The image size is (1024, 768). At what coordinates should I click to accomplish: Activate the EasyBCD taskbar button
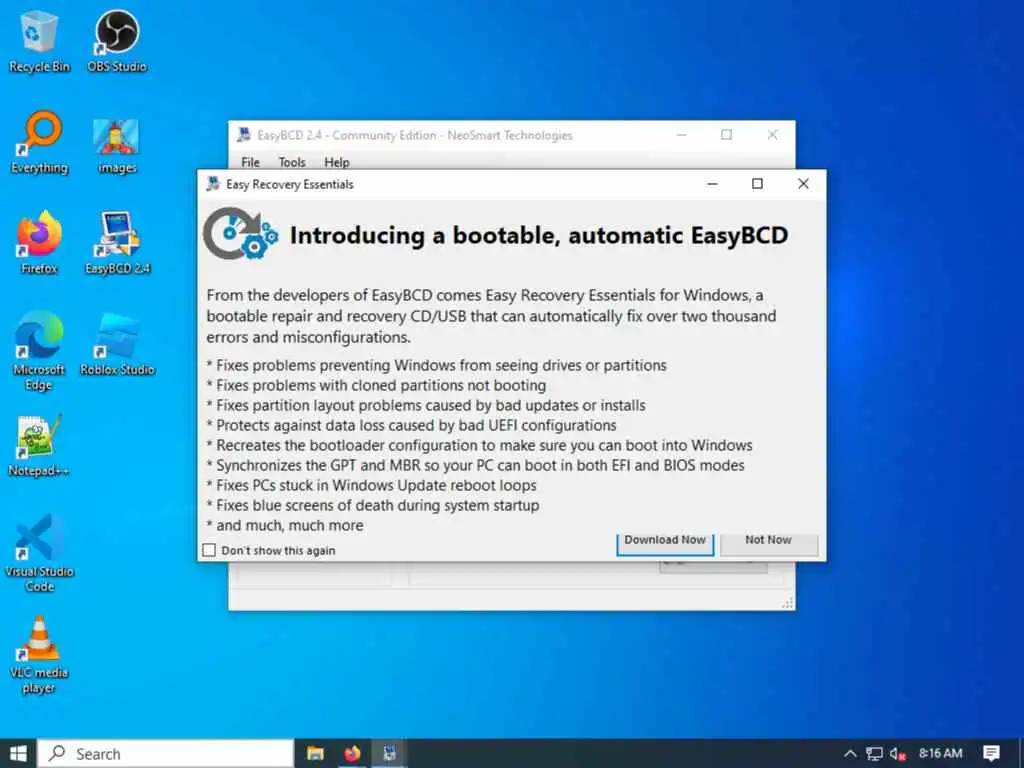coord(389,754)
